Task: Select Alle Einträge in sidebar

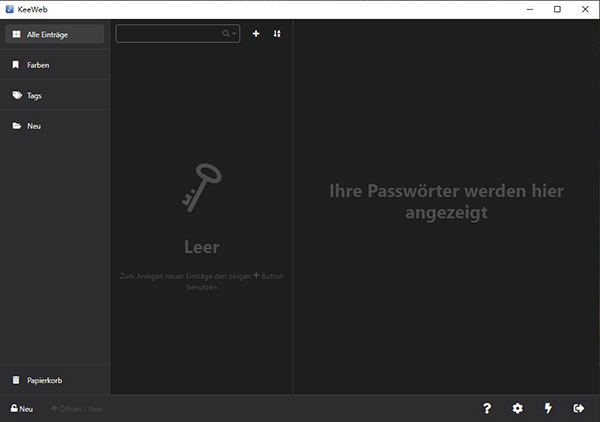Action: click(x=55, y=34)
